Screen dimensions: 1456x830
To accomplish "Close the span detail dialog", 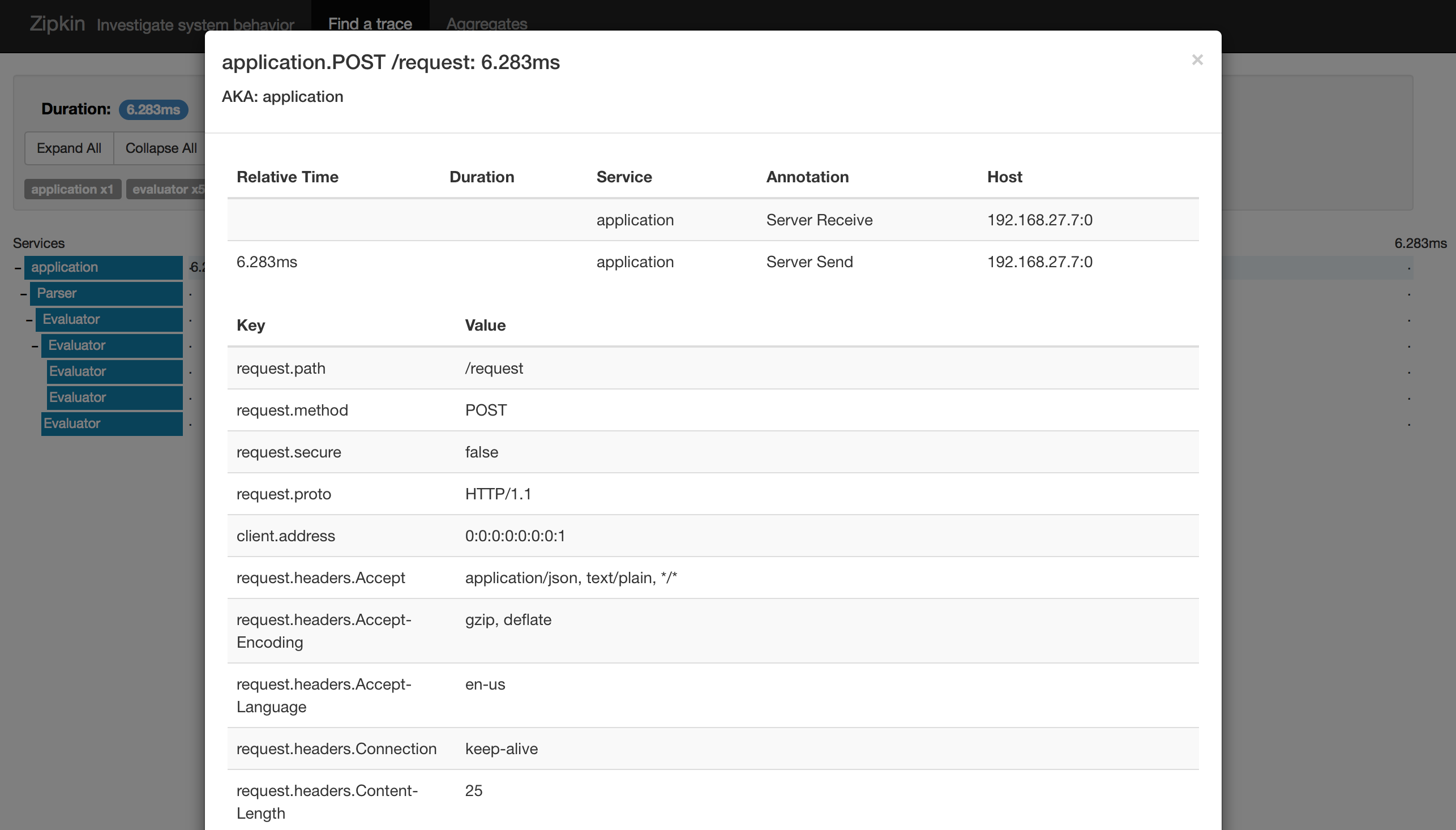I will tap(1197, 60).
